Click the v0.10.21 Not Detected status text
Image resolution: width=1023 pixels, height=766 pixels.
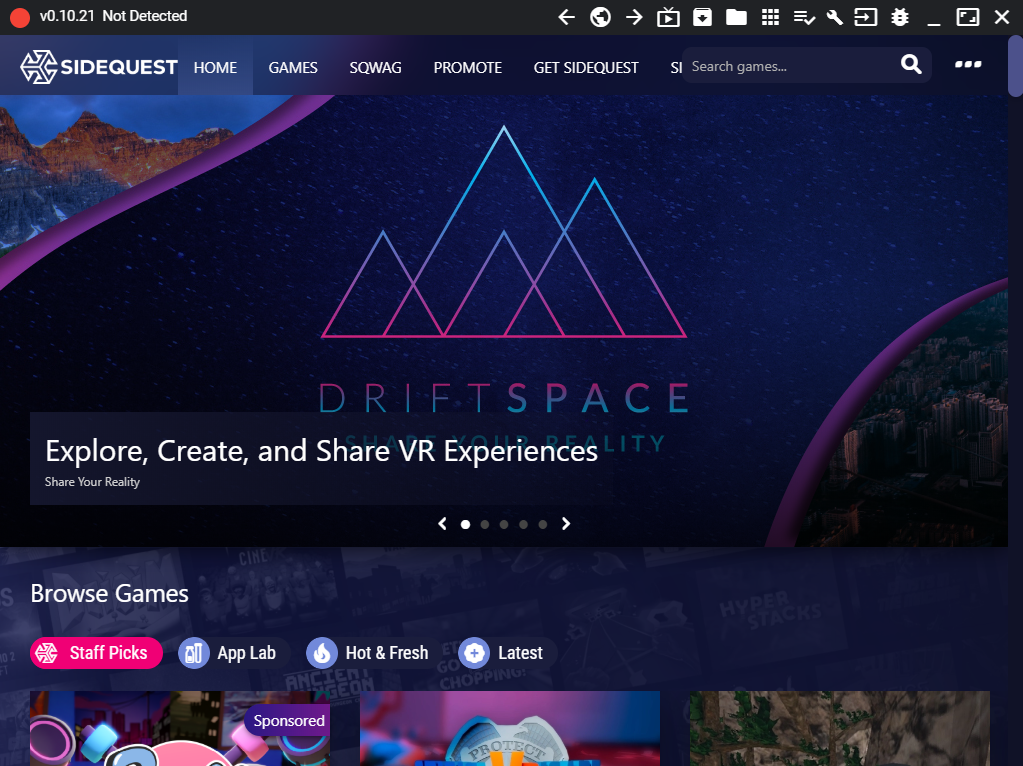114,16
